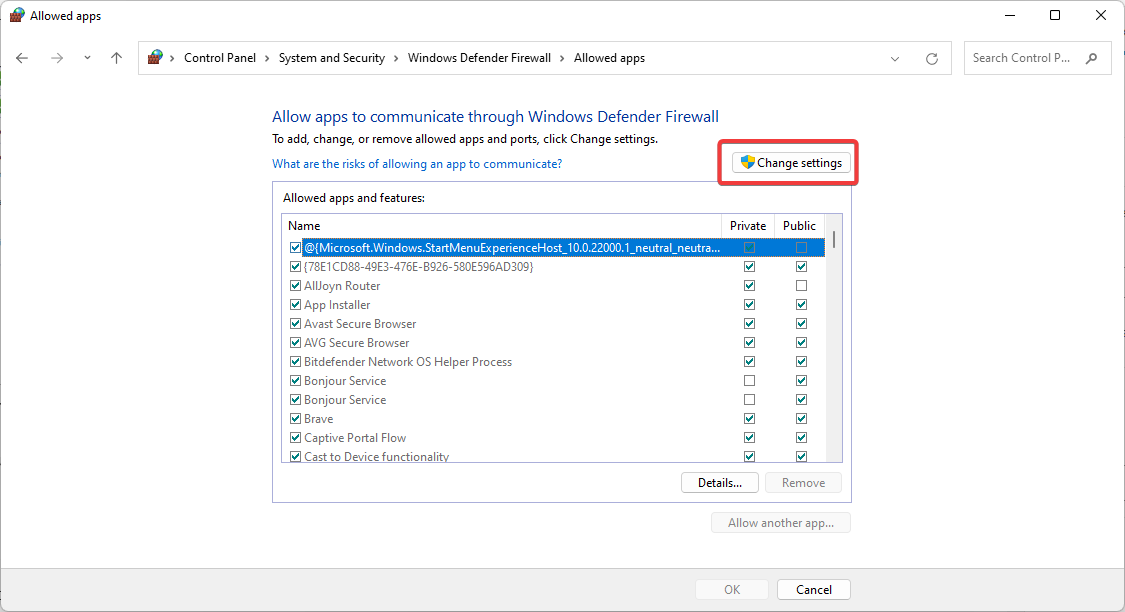
Task: Refresh the Allowed apps page
Action: coord(931,59)
